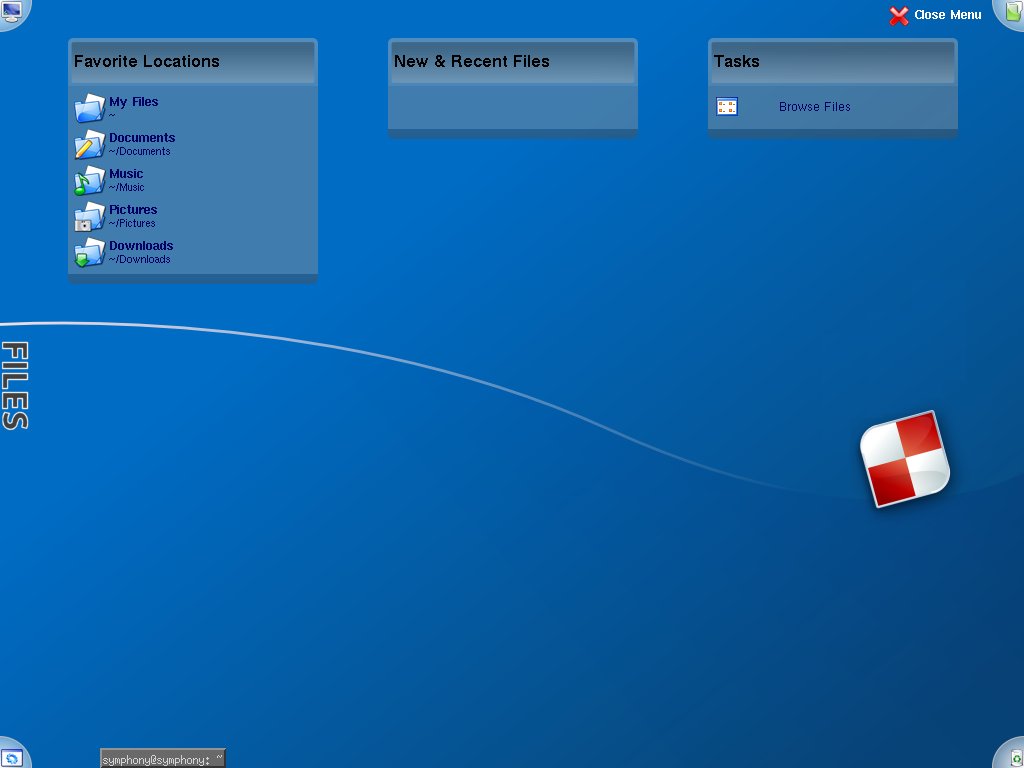Select the Music location label

[126, 174]
